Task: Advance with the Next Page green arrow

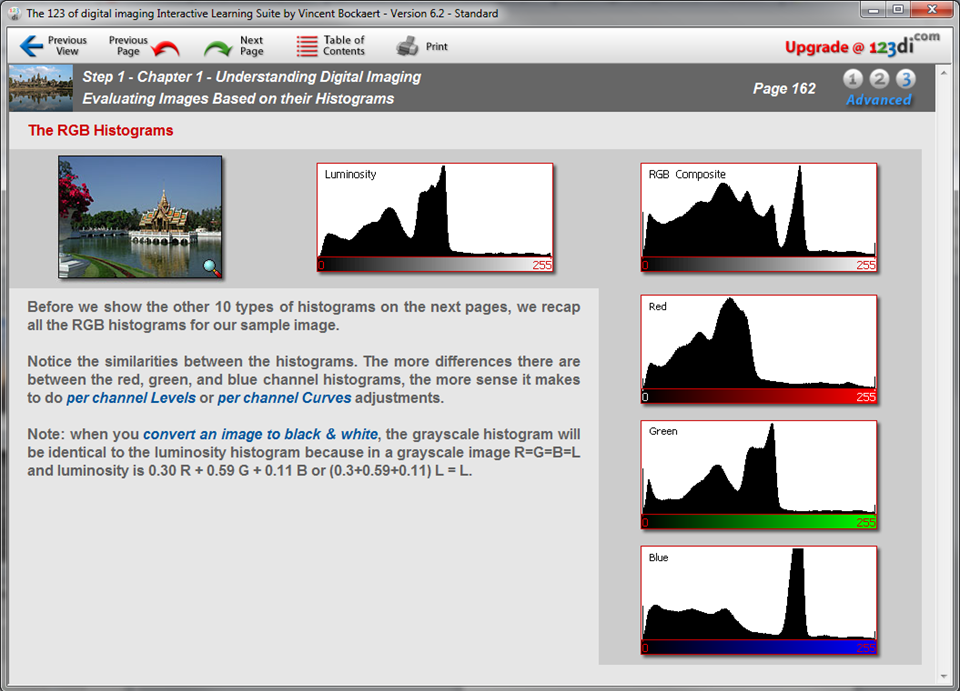Action: pos(217,48)
